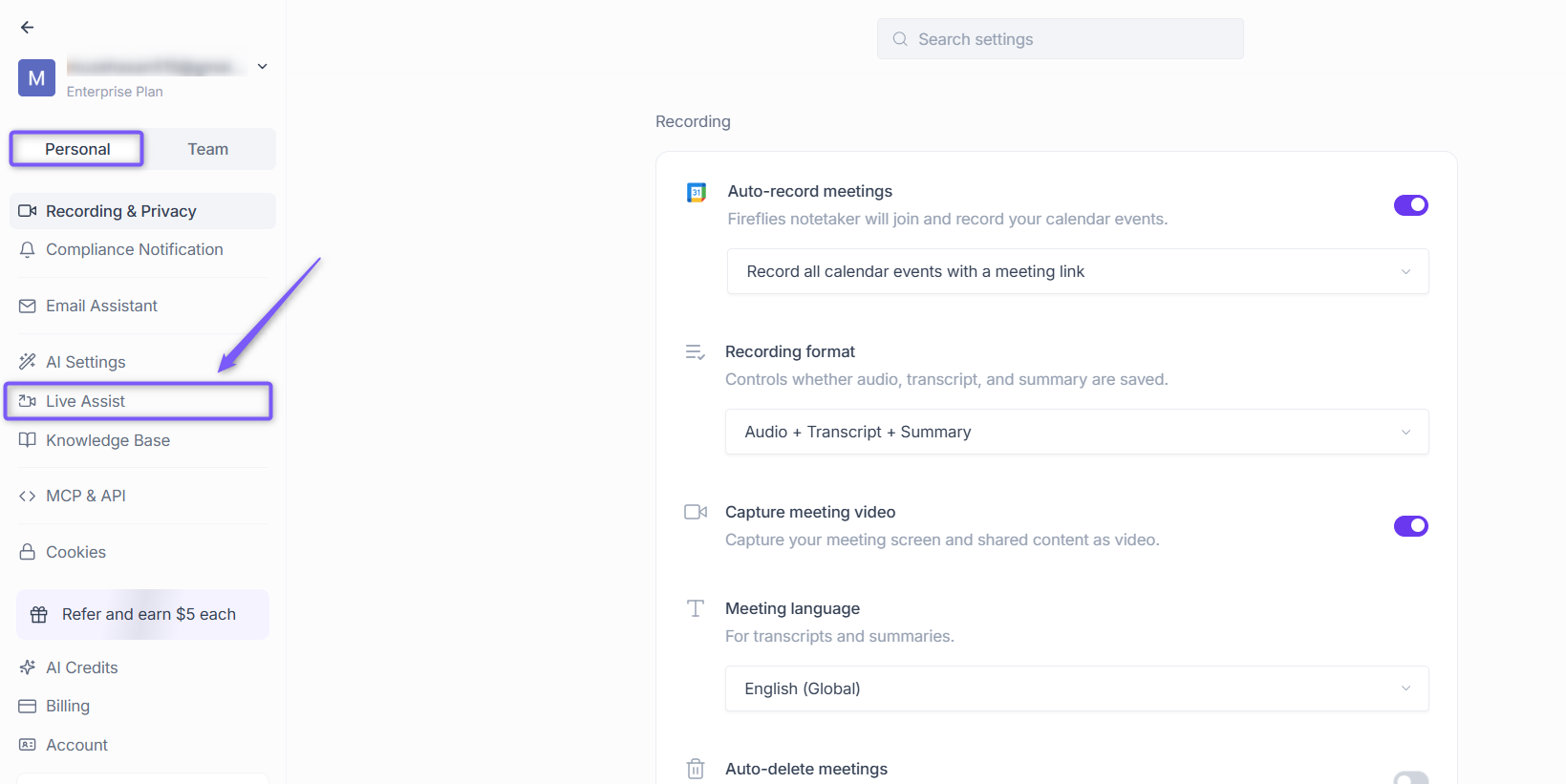This screenshot has height=784, width=1566.
Task: Click the video camera icon beside Capture meeting video
Action: 696,512
